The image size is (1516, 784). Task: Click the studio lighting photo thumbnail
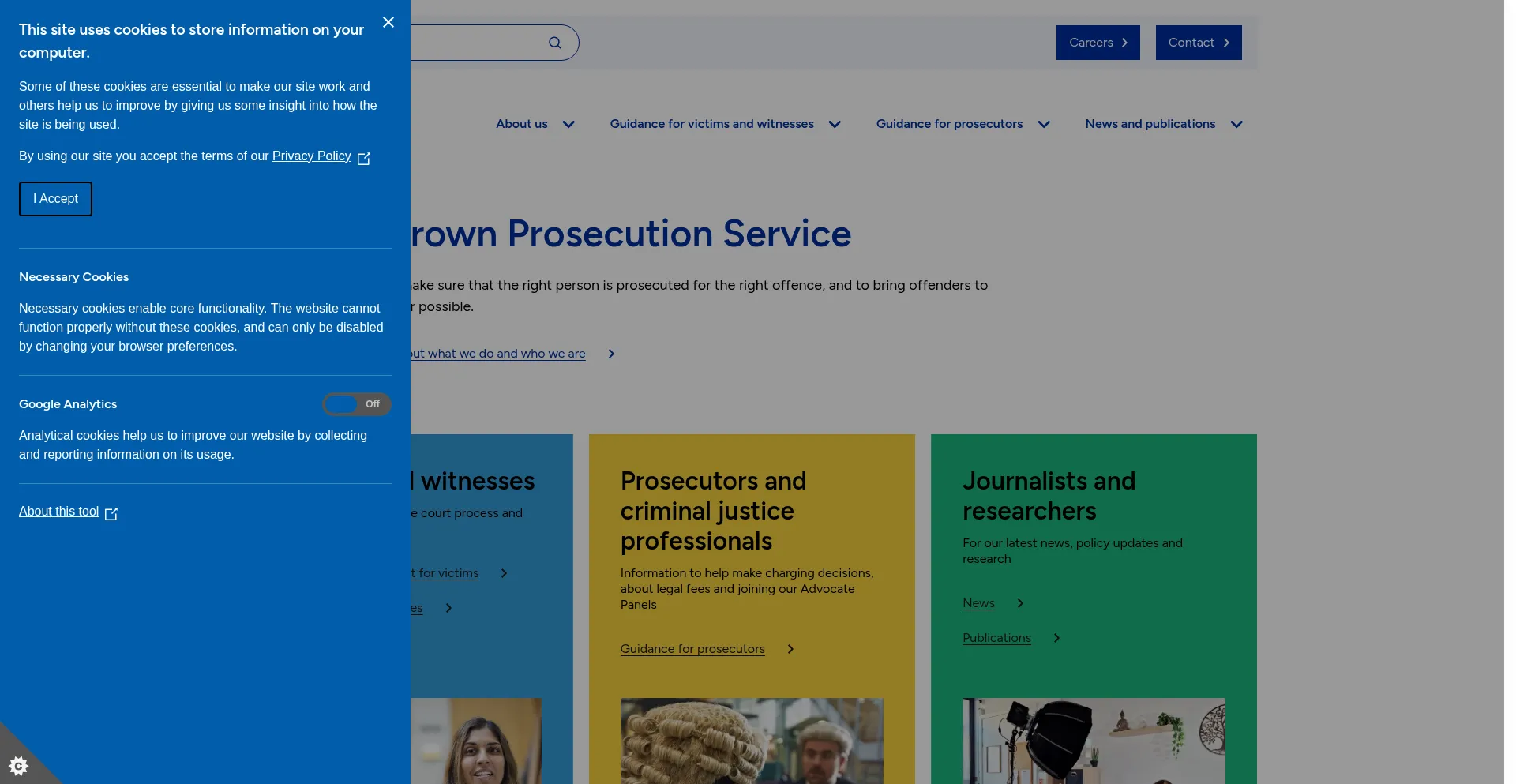[x=1094, y=741]
